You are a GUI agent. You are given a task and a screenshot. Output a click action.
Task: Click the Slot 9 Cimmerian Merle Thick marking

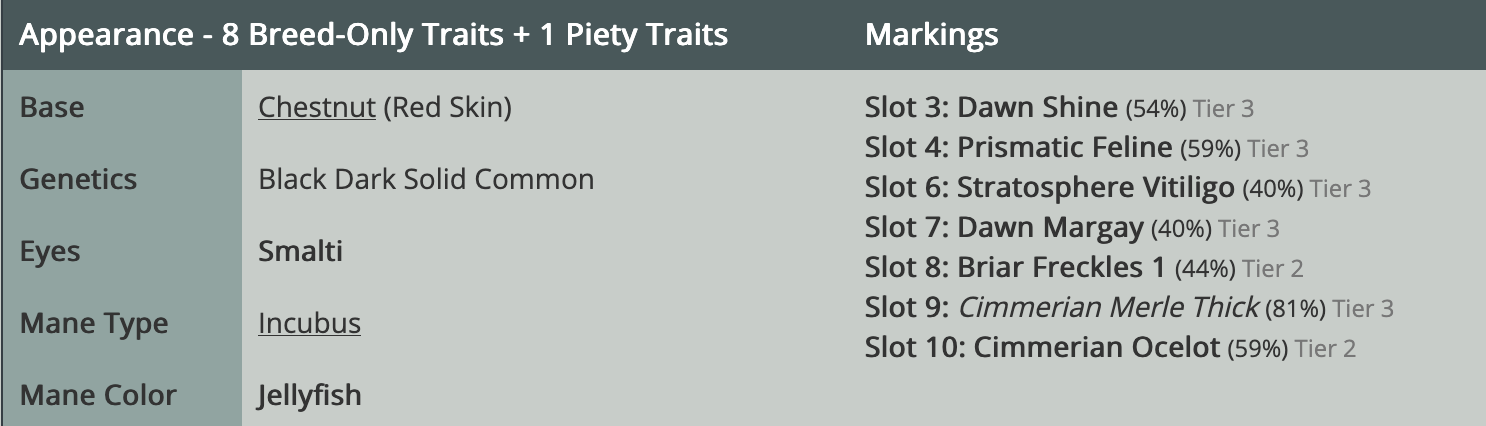coord(1108,308)
